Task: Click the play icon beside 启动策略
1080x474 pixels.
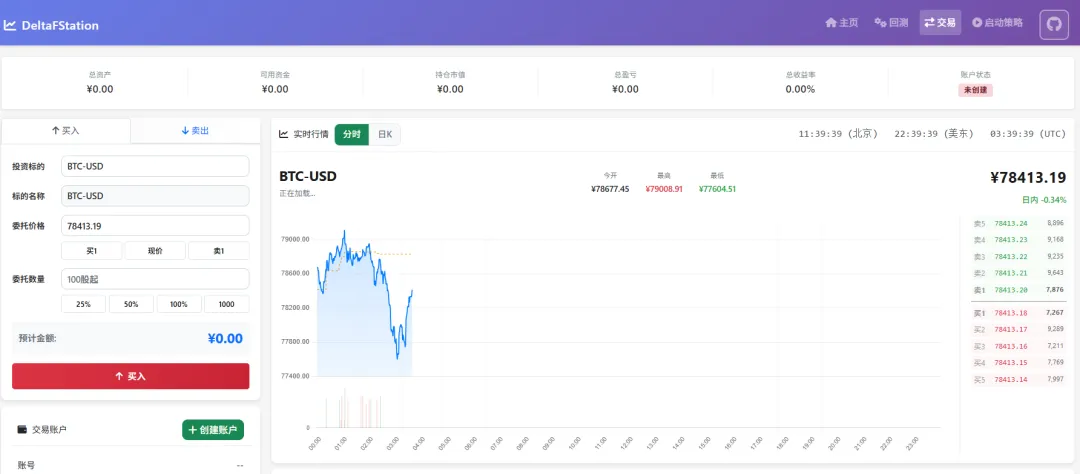Action: coord(977,23)
